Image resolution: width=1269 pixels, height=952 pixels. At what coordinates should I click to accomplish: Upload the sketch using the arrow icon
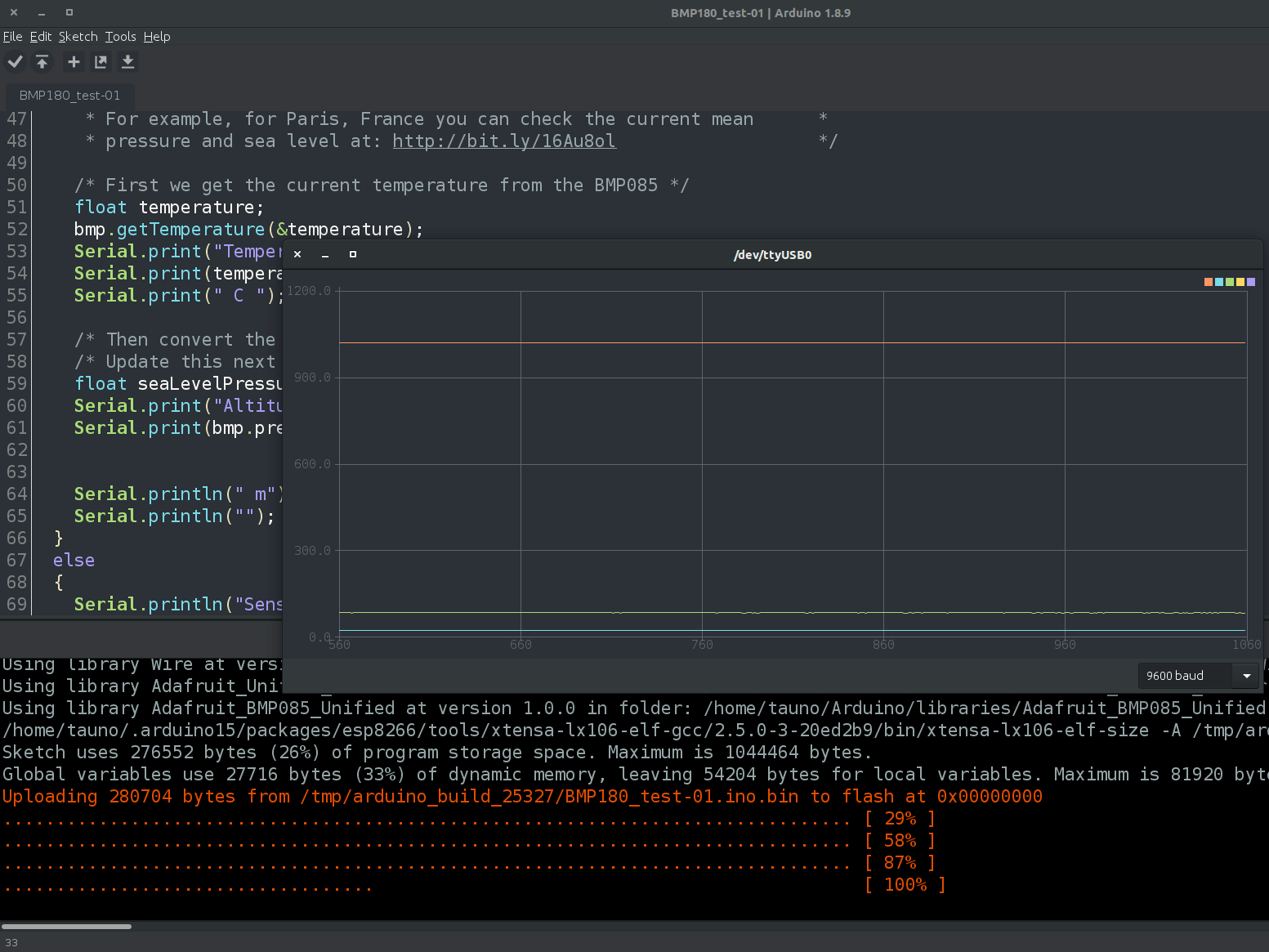[42, 61]
